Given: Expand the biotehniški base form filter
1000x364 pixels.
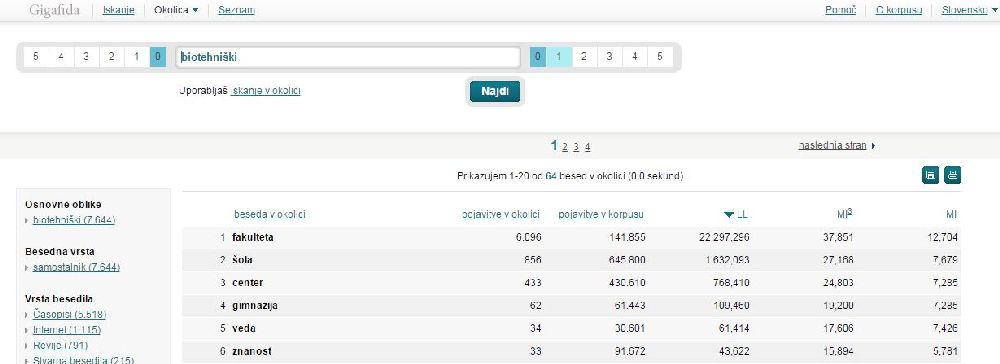Looking at the screenshot, I should pyautogui.click(x=73, y=220).
